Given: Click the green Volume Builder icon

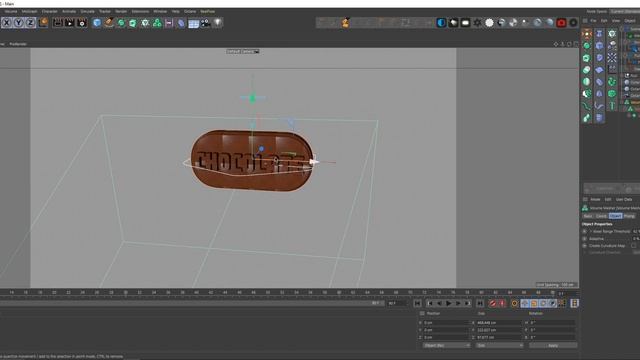Looking at the screenshot, I should 157,23.
